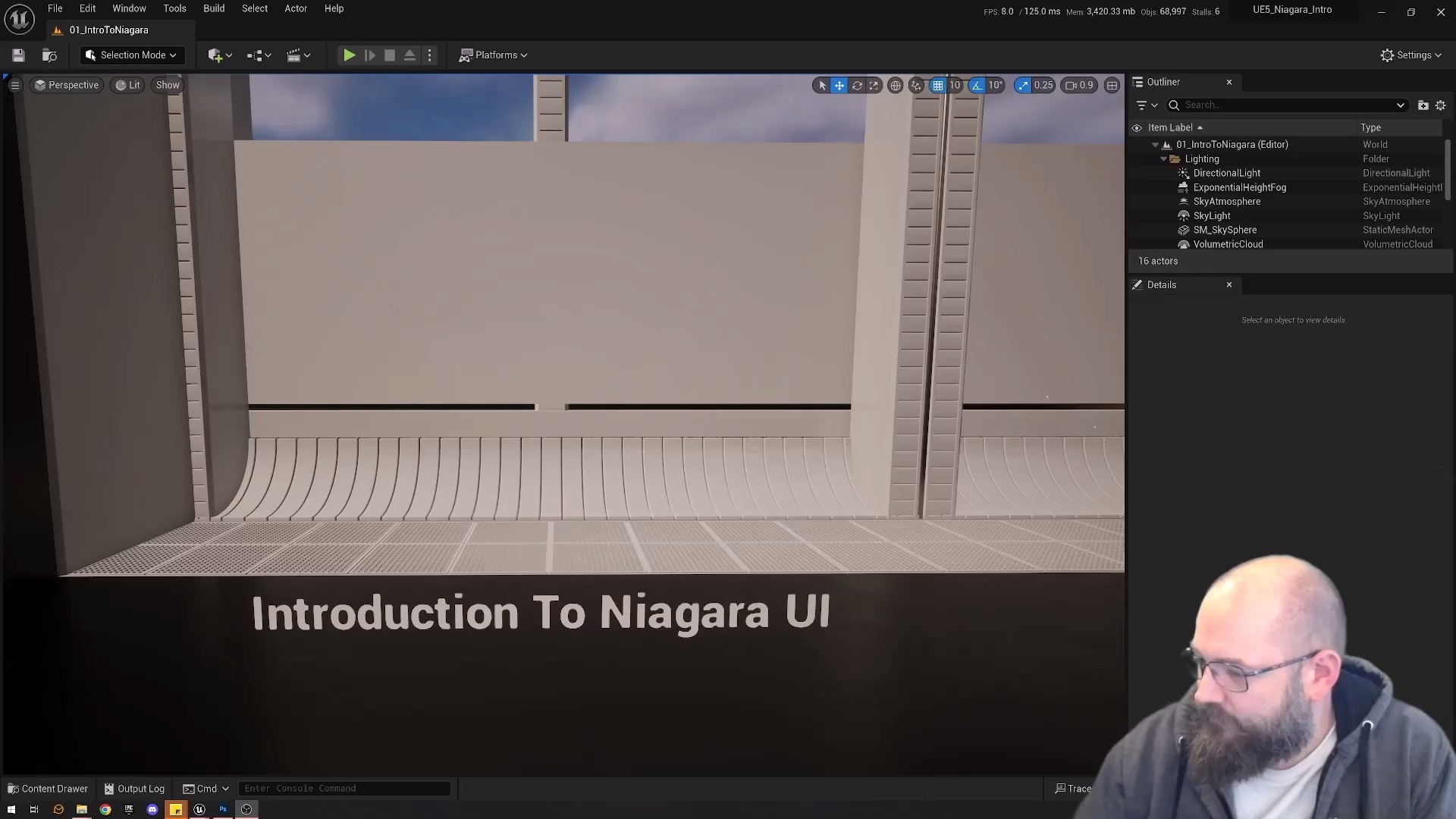Open Outliner filter options
Screen dimensions: 1456x819
(x=1147, y=105)
